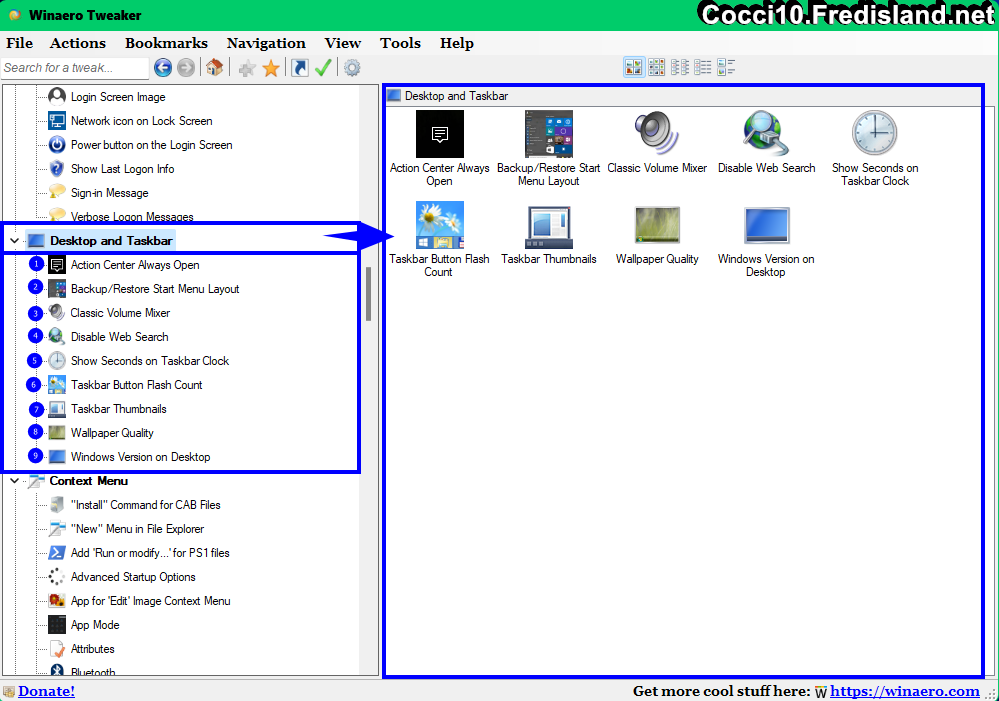Go to the Home page icon
The height and width of the screenshot is (701, 999).
[x=215, y=67]
